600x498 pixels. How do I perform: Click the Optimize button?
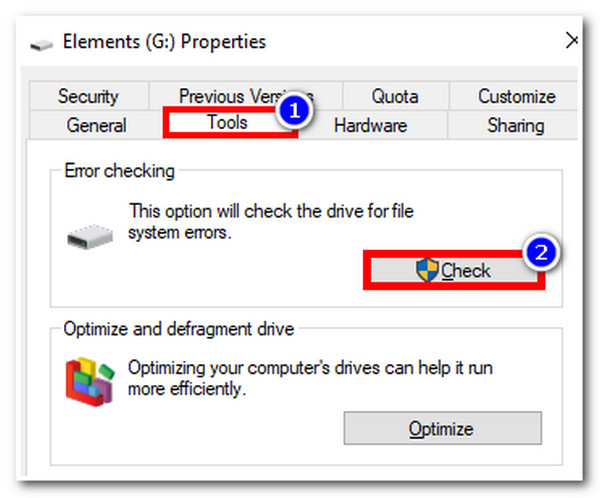(x=443, y=428)
